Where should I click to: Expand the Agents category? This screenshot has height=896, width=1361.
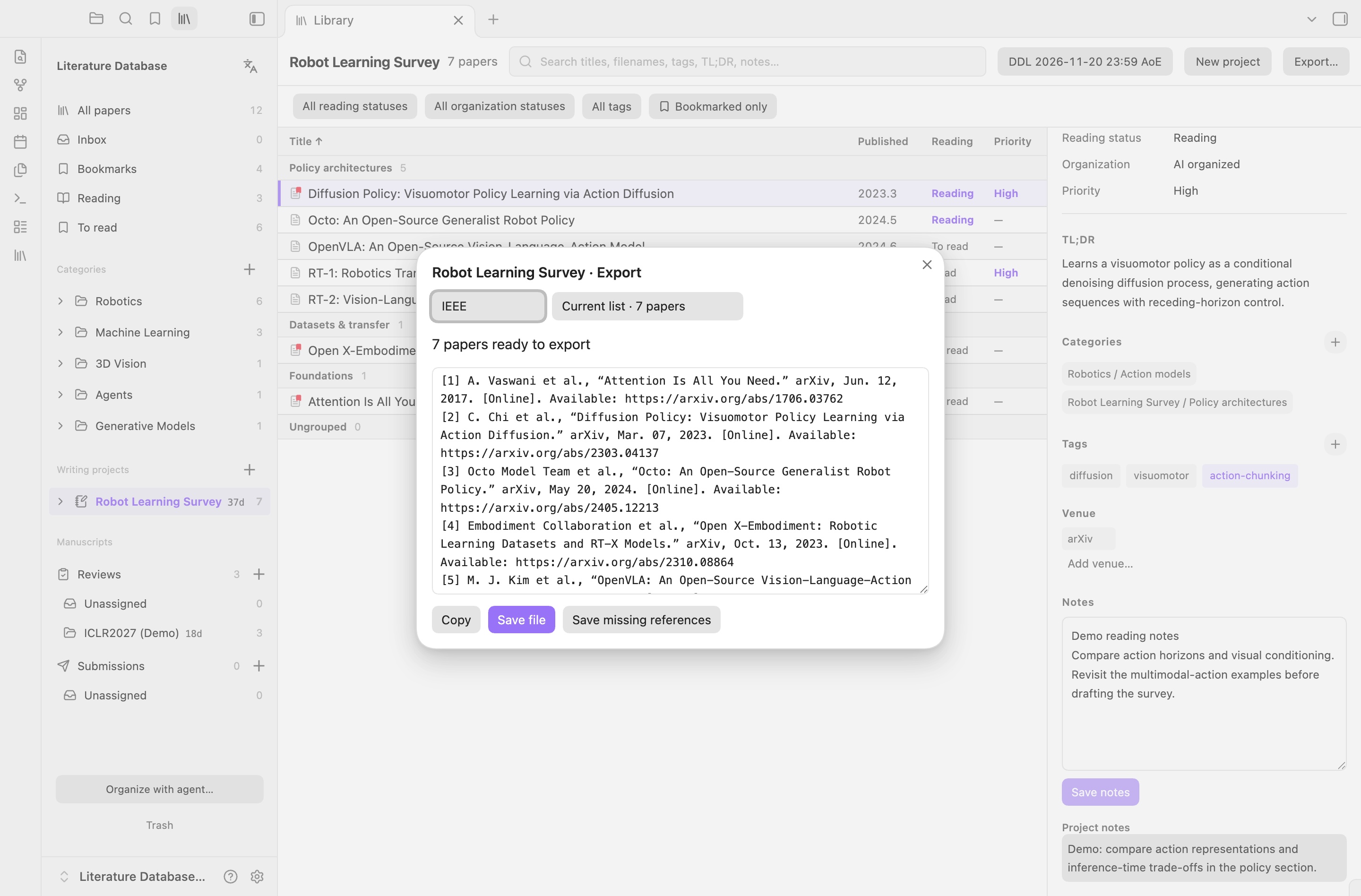tap(60, 395)
